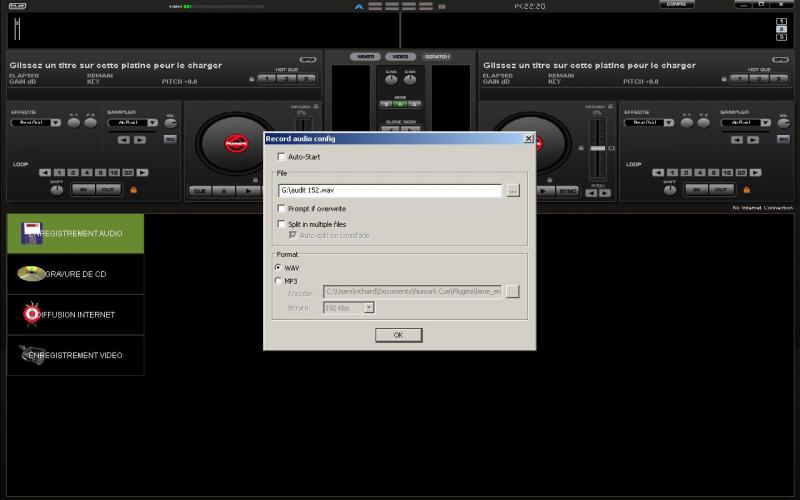This screenshot has width=800, height=500.
Task: Click the file path field G:\audit 152.wav
Action: [x=390, y=190]
